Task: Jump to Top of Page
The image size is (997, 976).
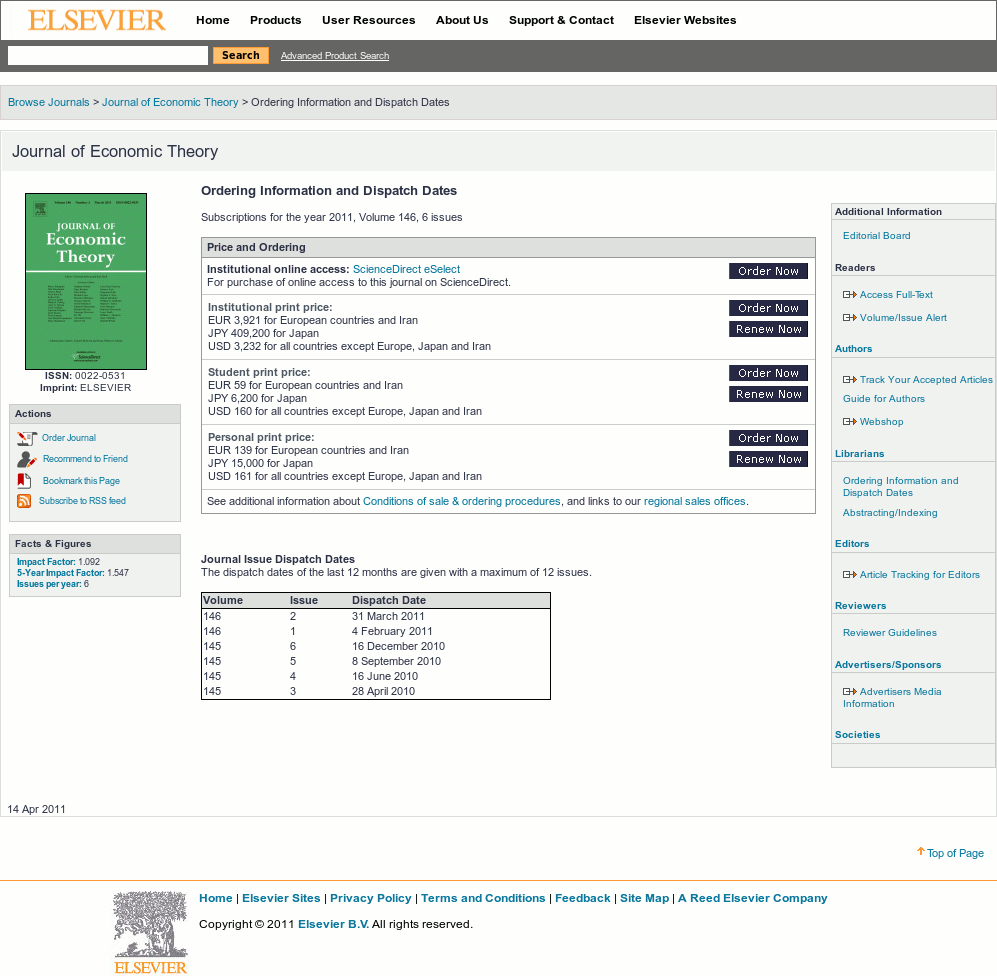Action: (955, 853)
